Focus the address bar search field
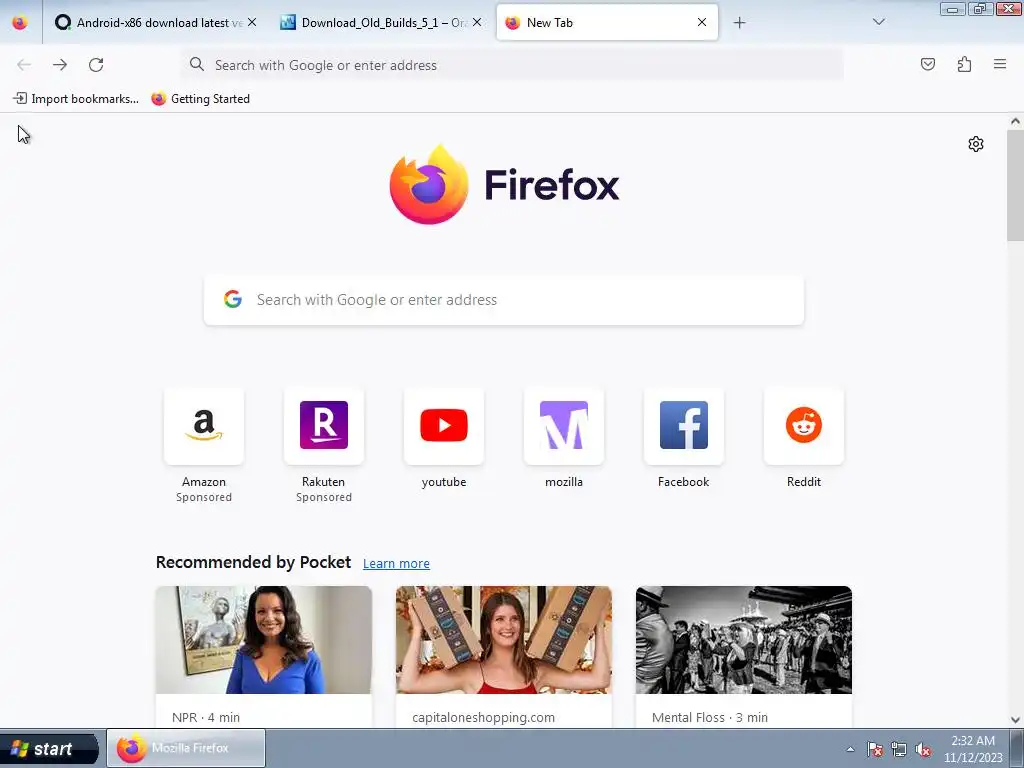Image resolution: width=1024 pixels, height=768 pixels. (512, 65)
